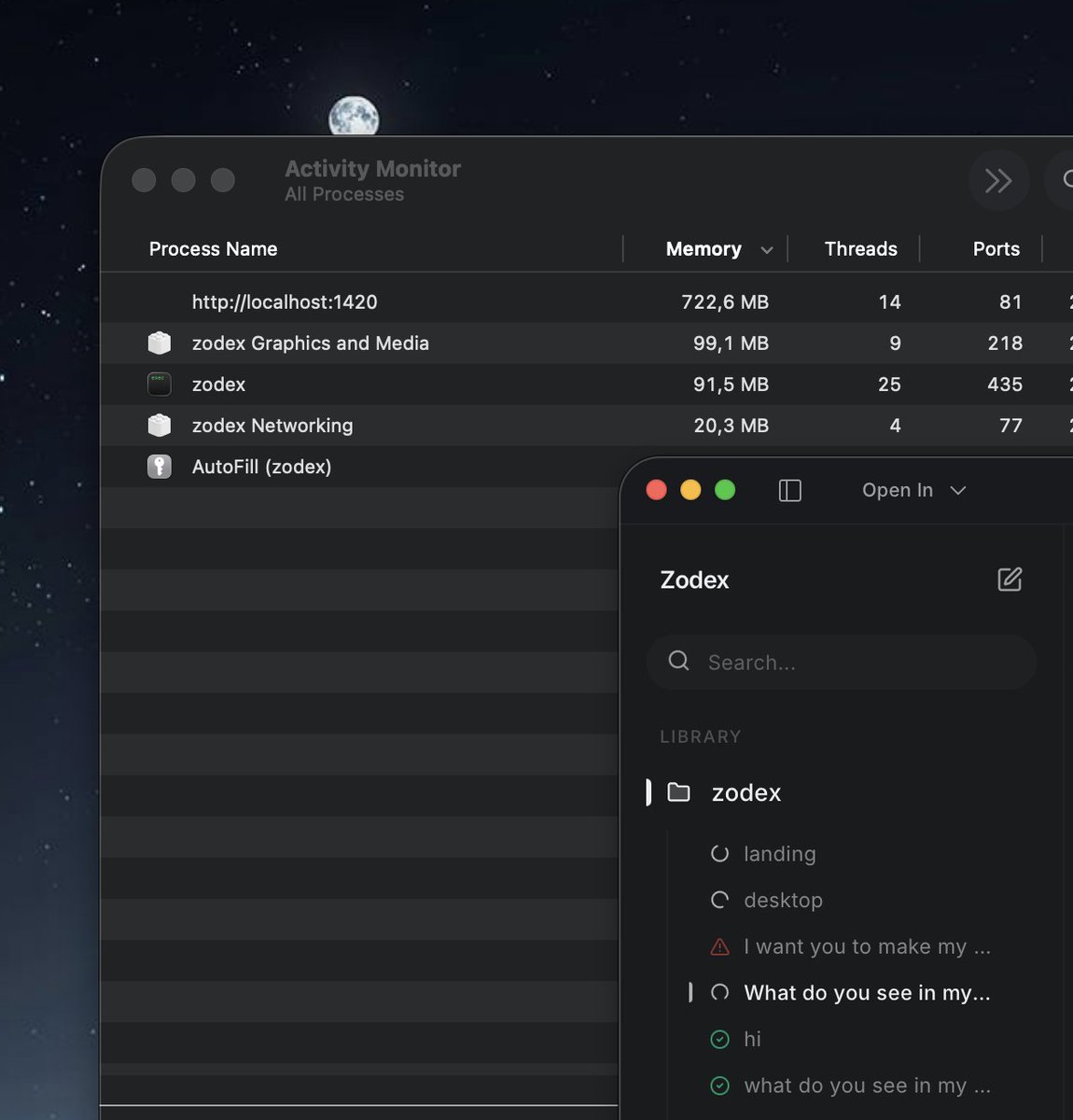Click the search magnifier icon in Zodex

(679, 662)
